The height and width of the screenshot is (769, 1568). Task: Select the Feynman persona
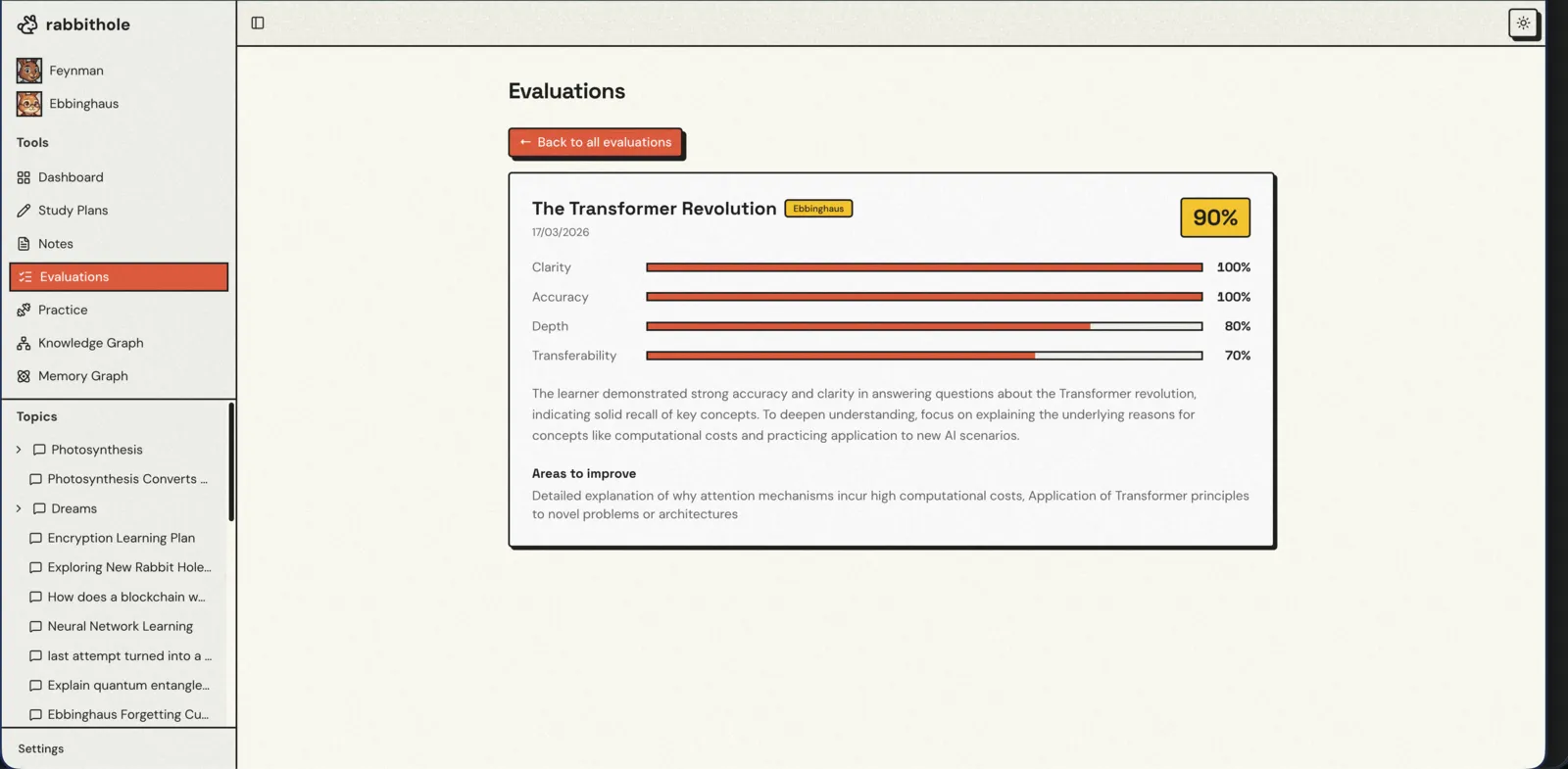(76, 71)
